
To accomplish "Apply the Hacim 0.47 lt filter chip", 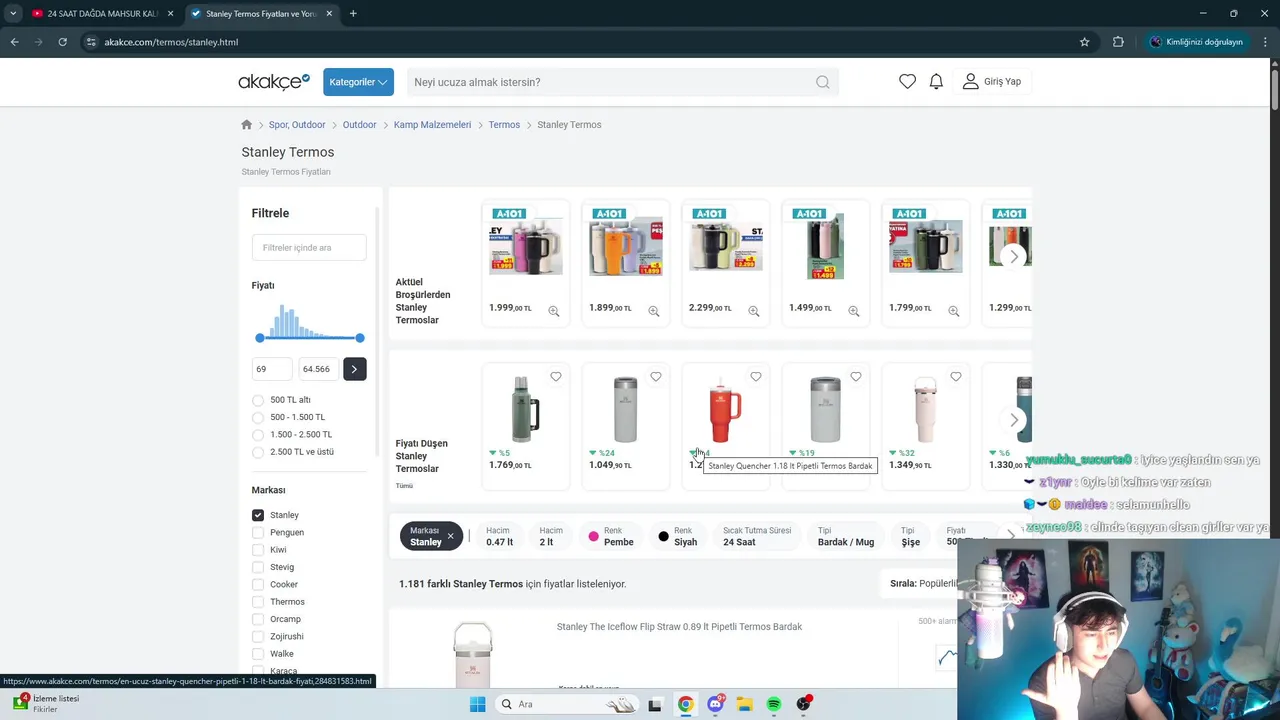I will (500, 536).
